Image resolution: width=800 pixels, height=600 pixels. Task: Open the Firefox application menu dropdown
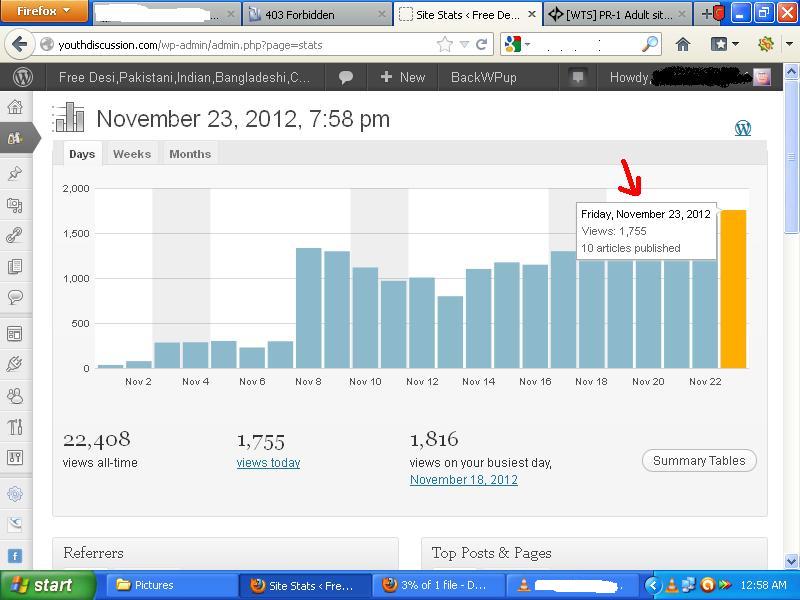pyautogui.click(x=46, y=12)
